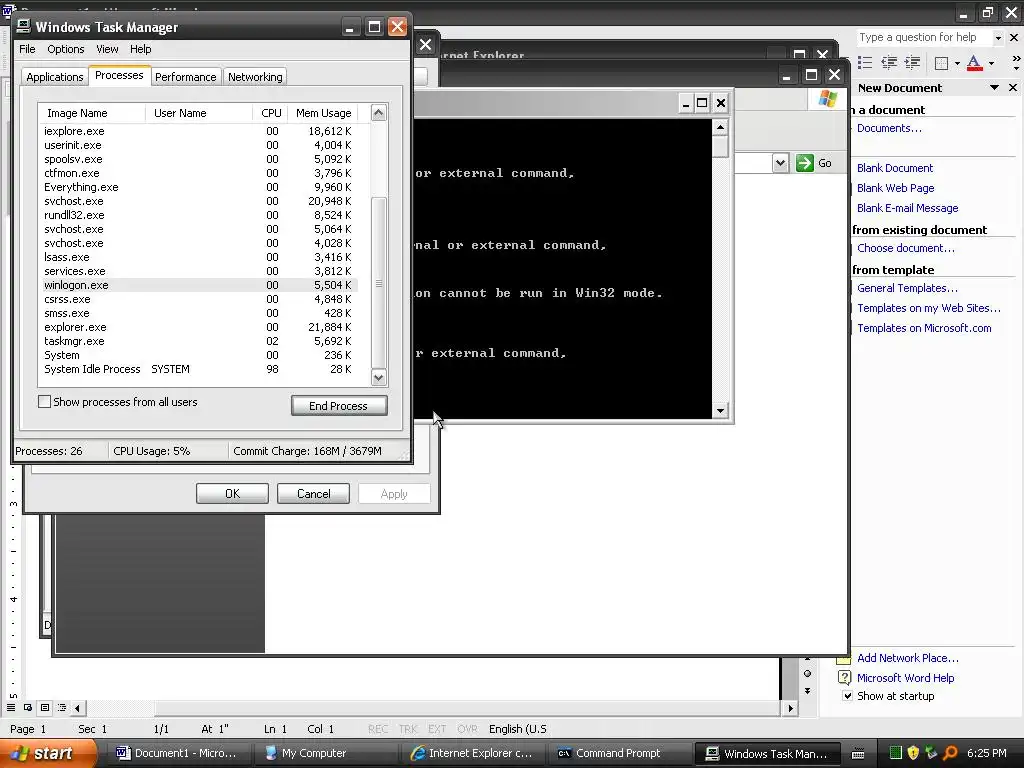Toggle REC macro recording in status bar
This screenshot has width=1024, height=768.
(x=377, y=729)
